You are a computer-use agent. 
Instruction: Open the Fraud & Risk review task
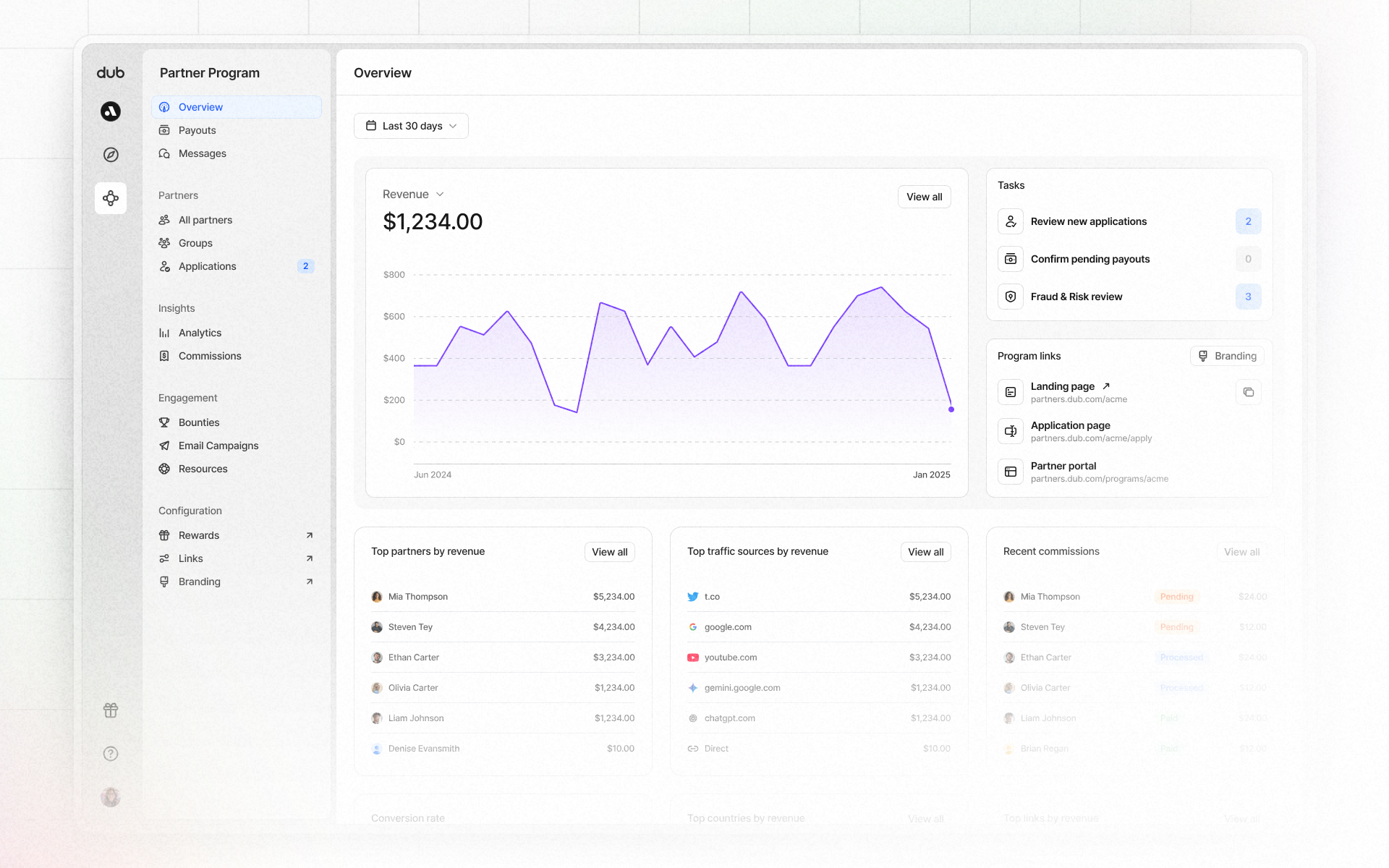click(x=1076, y=297)
